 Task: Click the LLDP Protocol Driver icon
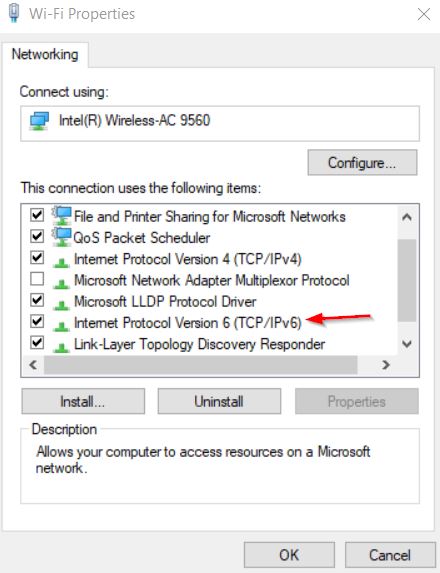click(61, 304)
